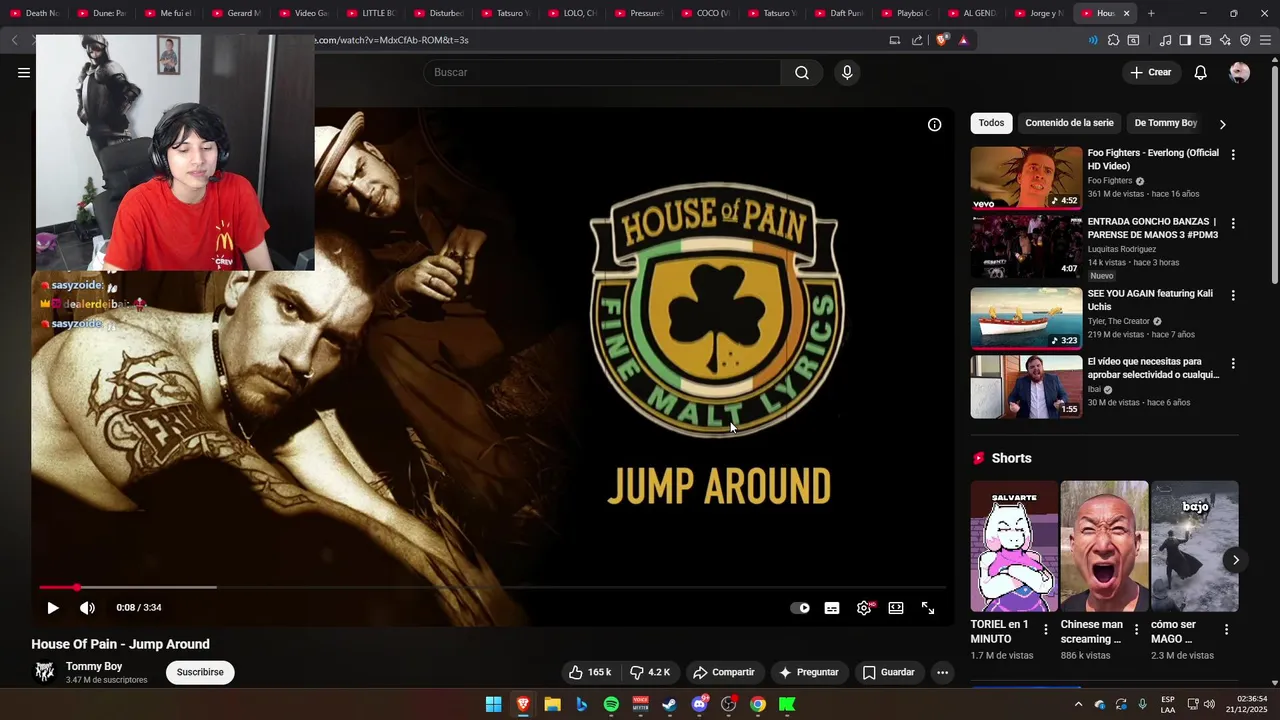
Task: Open more actions ellipsis below video
Action: pos(942,672)
